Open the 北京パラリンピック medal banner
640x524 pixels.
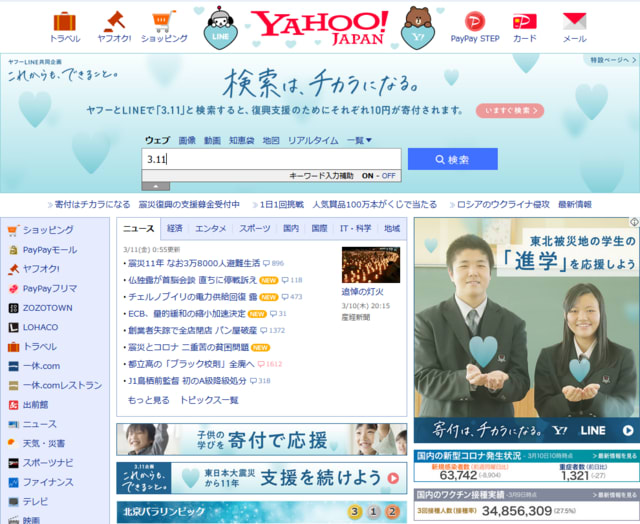[262, 512]
